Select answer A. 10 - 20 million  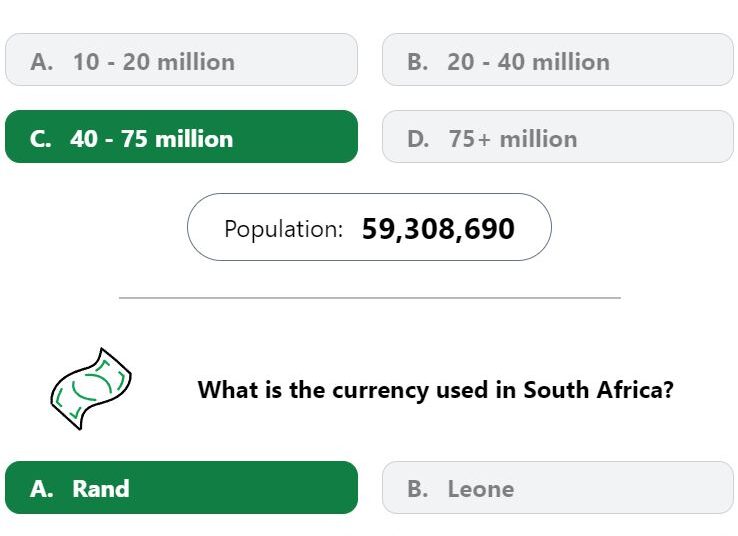click(x=181, y=60)
